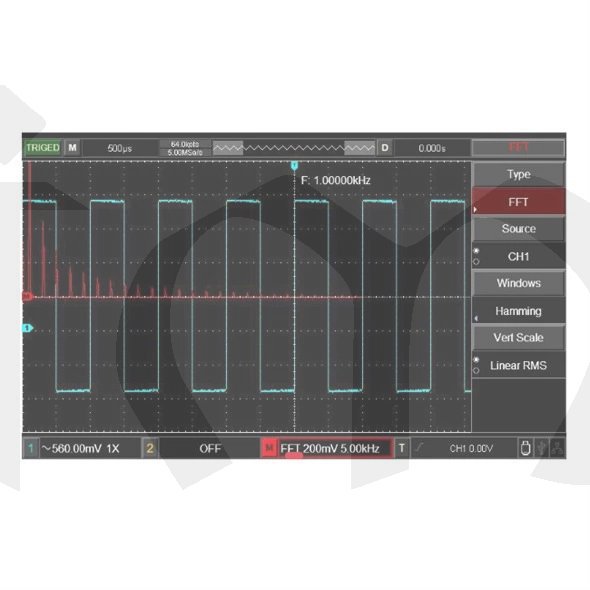Click the network status icon at bottom right
The width and height of the screenshot is (590, 590).
pos(557,448)
